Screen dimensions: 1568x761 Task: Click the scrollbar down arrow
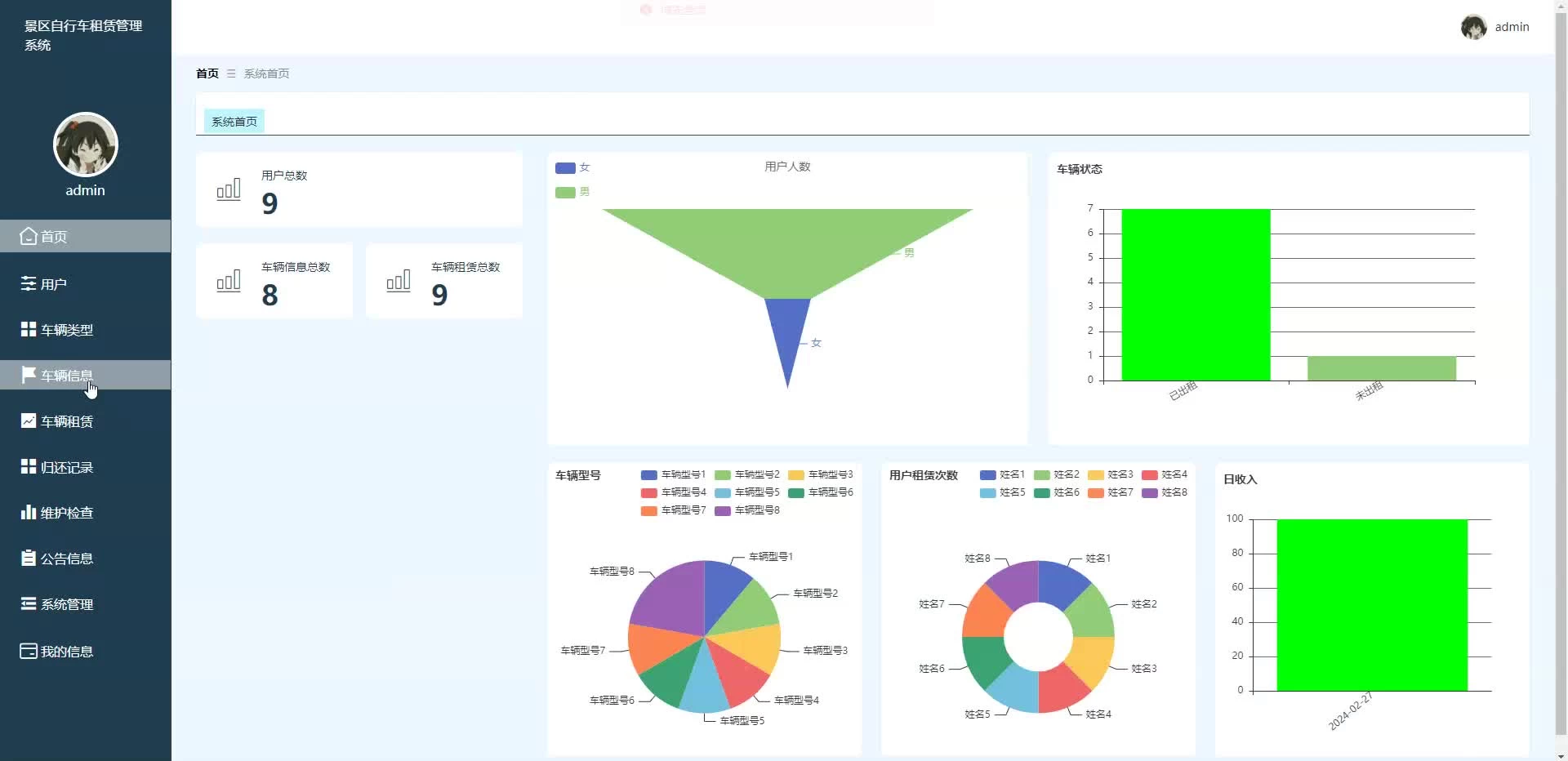point(1561,754)
